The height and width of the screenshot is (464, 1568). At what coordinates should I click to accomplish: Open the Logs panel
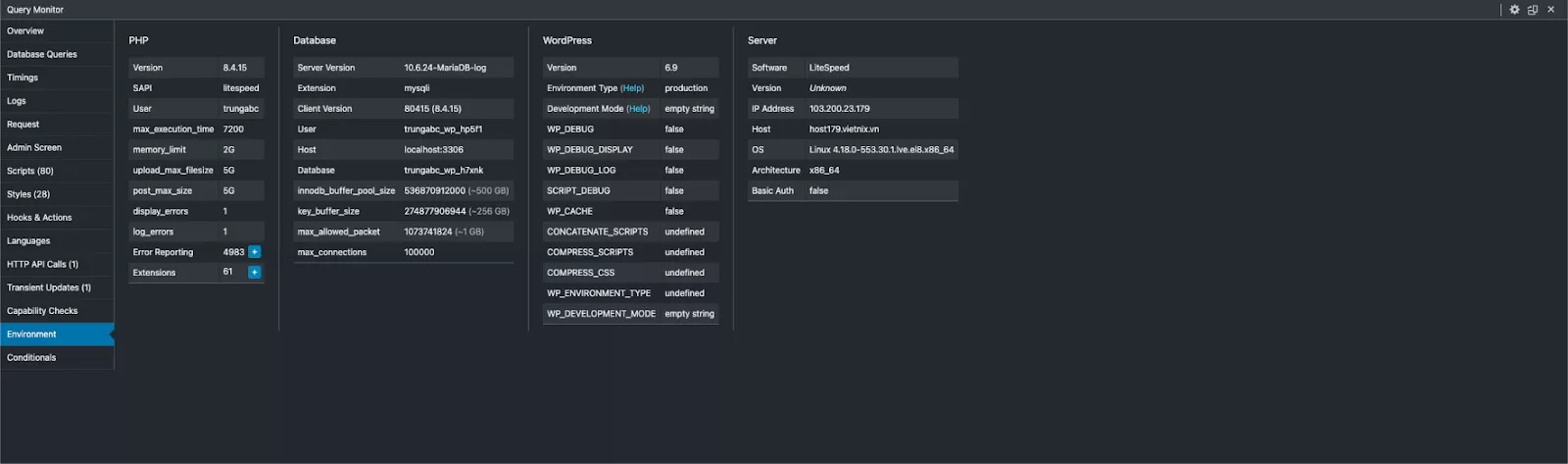point(57,101)
